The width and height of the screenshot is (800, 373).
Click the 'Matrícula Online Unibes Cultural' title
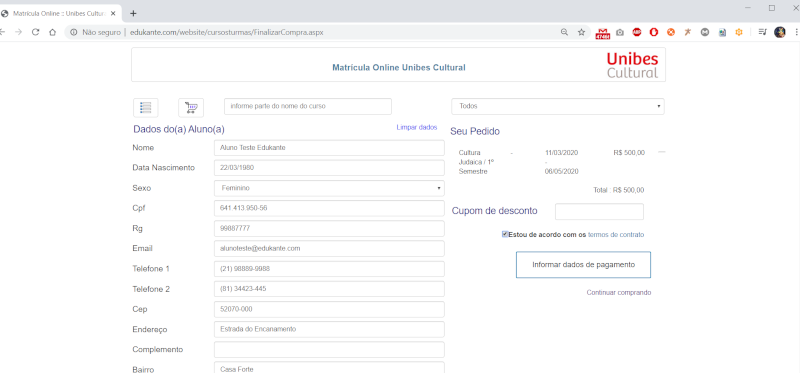pyautogui.click(x=398, y=67)
